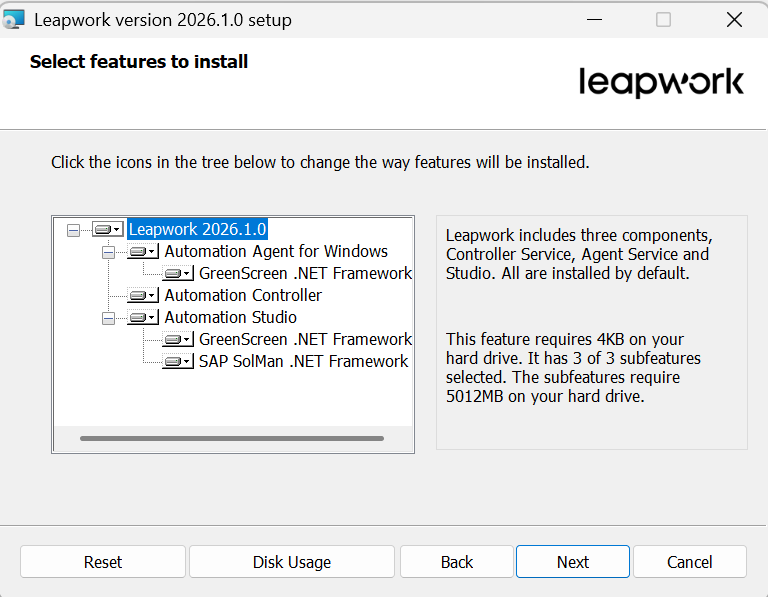
Task: Open feature icon dropdown for Automation Agent for Windows
Action: tap(143, 252)
